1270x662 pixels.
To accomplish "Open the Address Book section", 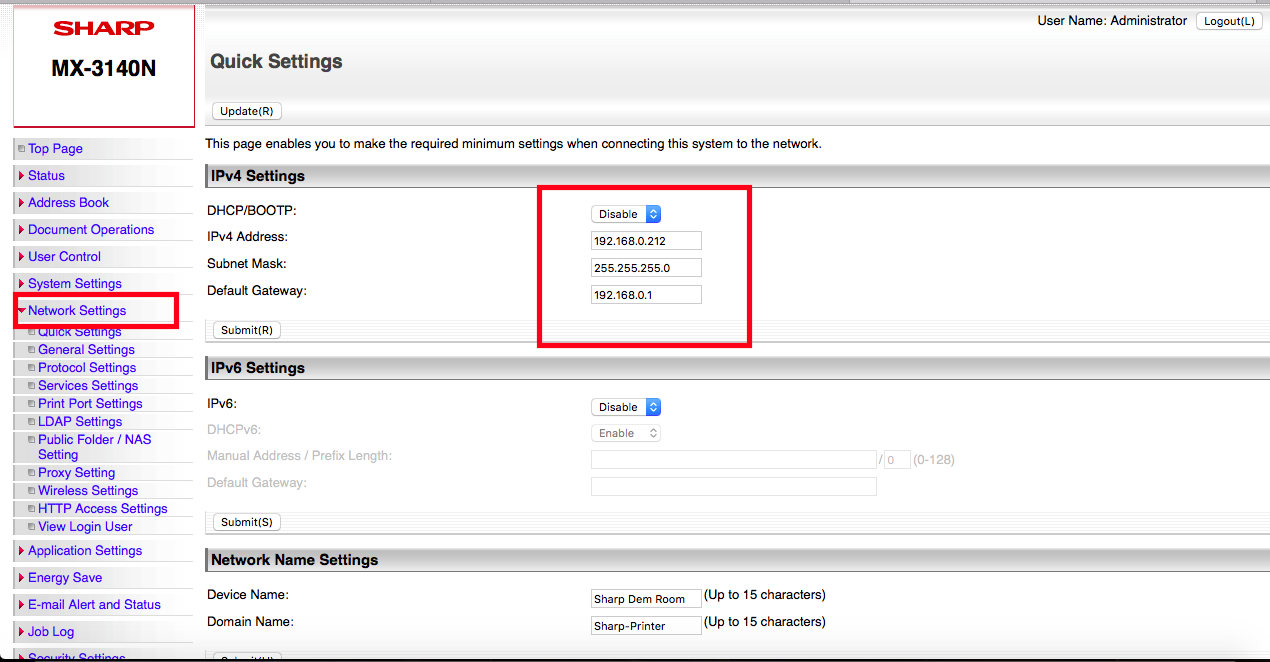I will (x=66, y=202).
